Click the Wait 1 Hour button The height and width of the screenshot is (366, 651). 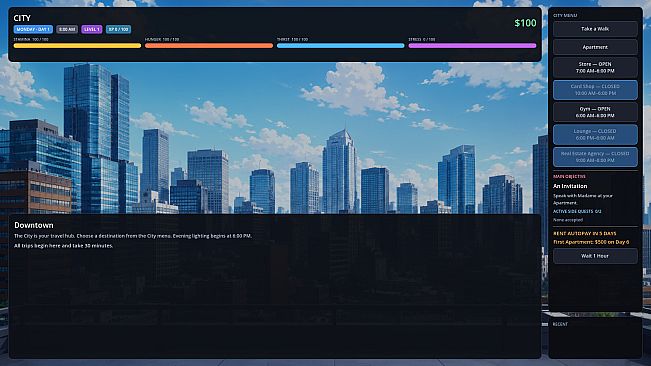coord(595,256)
